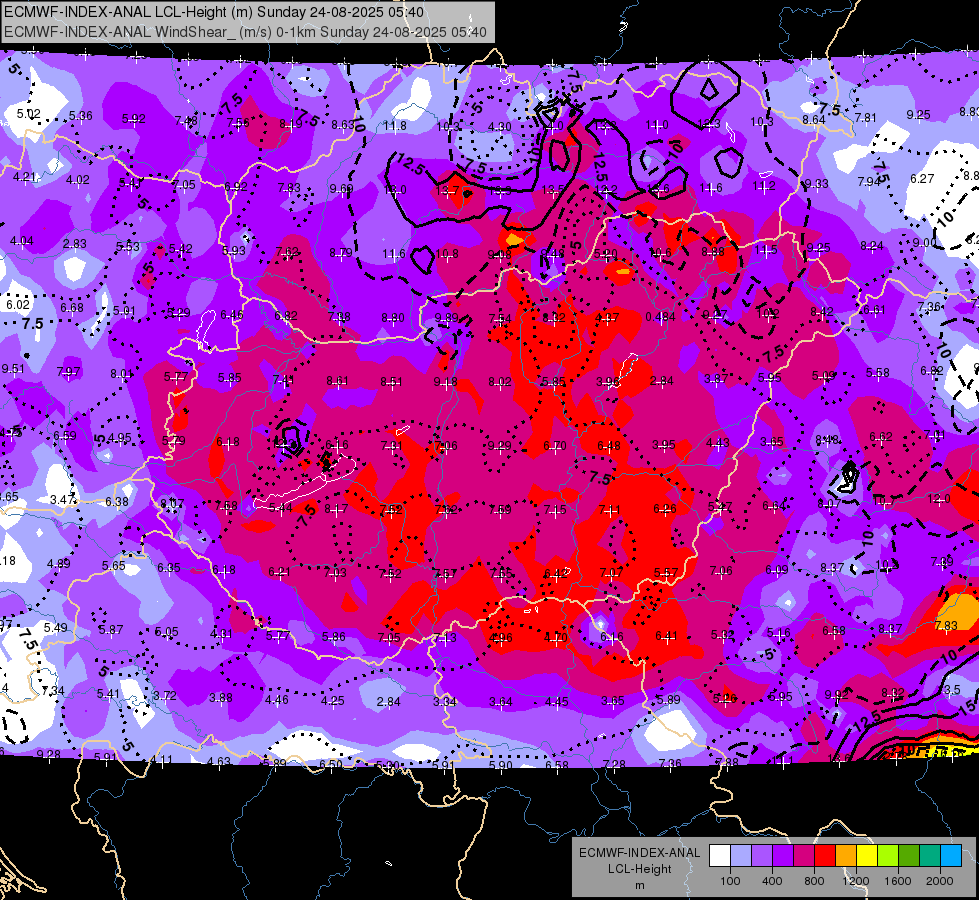The image size is (979, 900).
Task: Select the grid value 6.68
Action: 72,307
